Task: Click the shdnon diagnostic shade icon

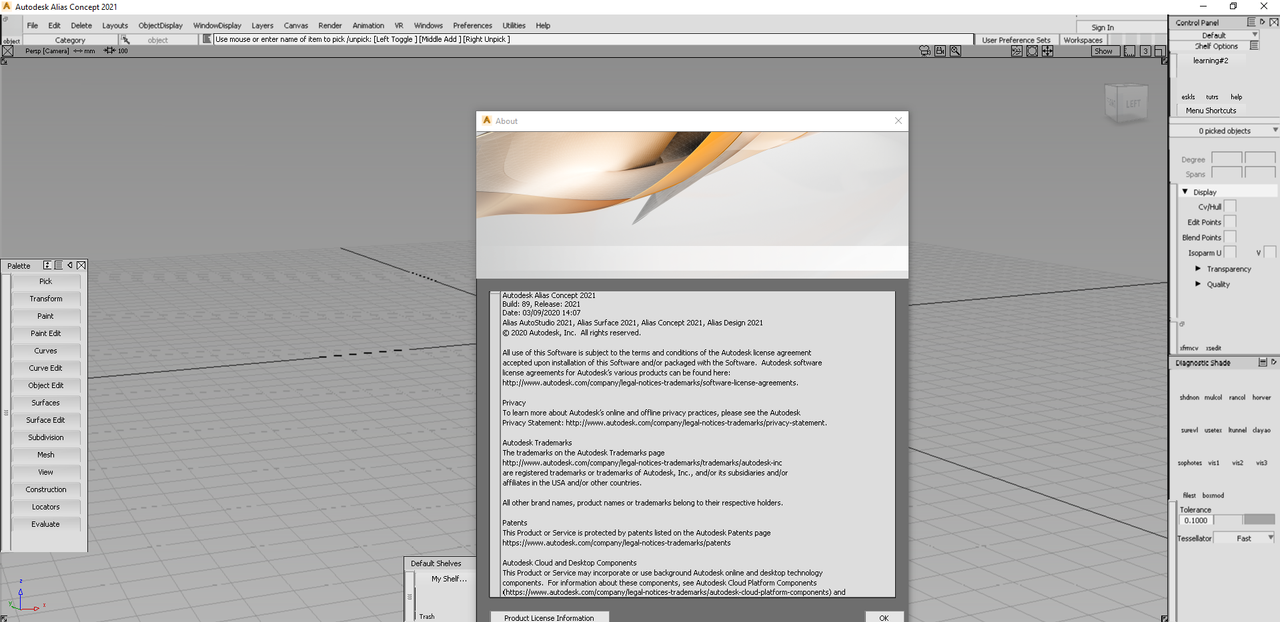Action: coord(1189,397)
